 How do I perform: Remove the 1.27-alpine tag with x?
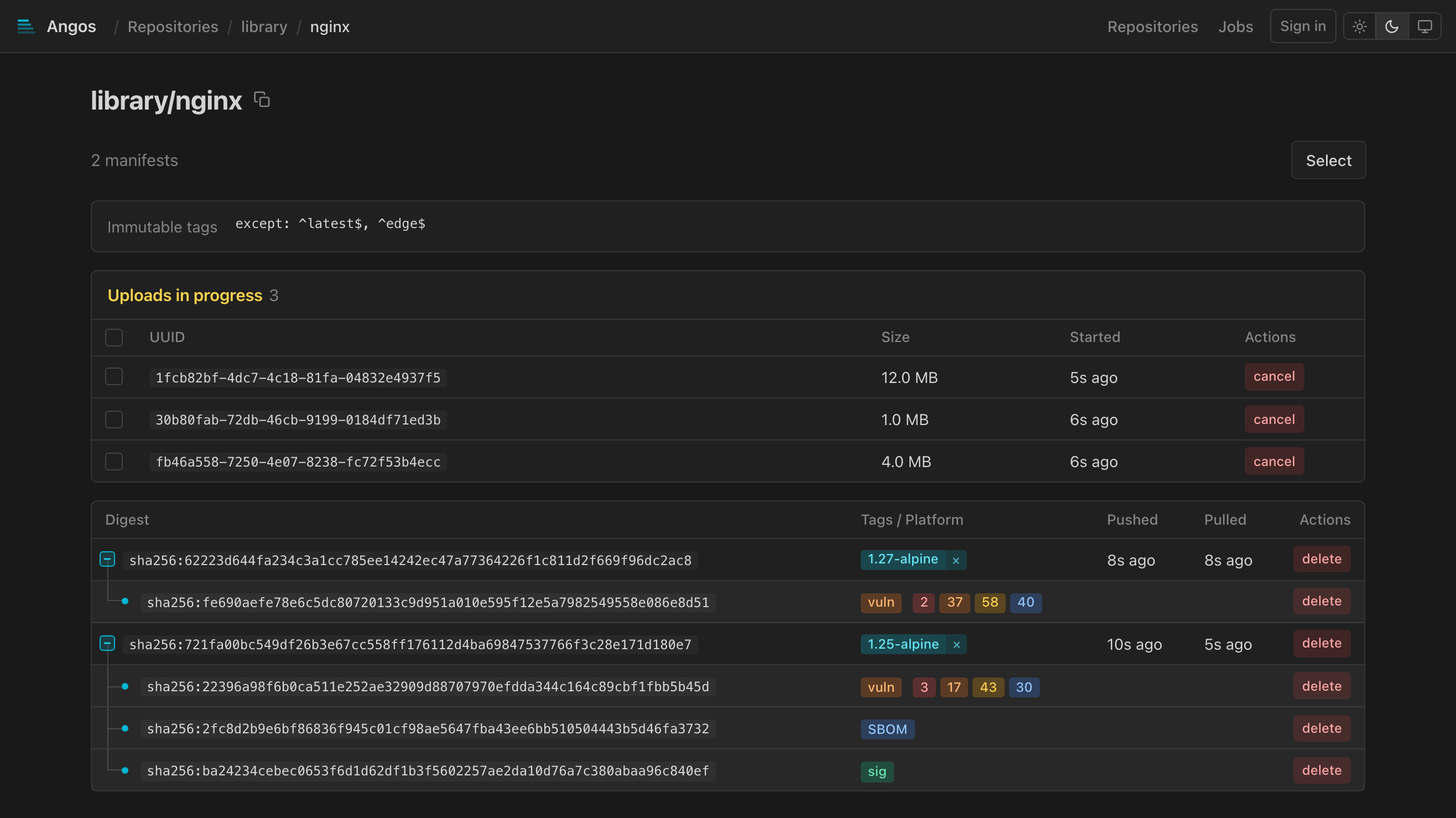pyautogui.click(x=956, y=560)
